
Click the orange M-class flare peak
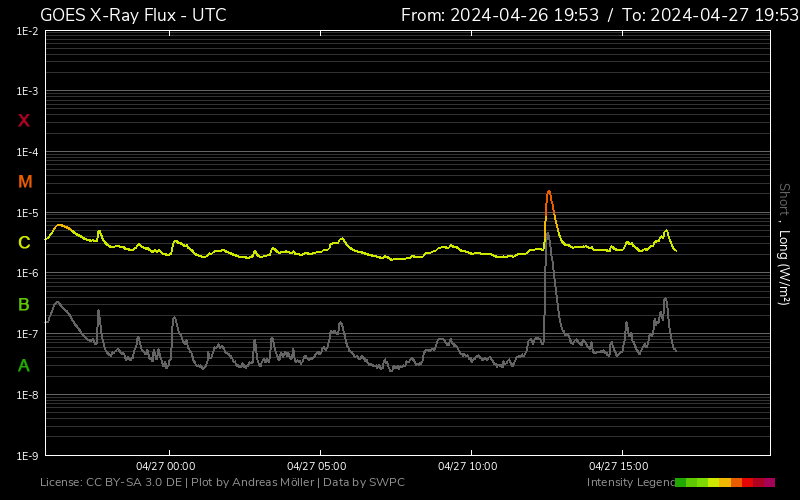click(548, 192)
